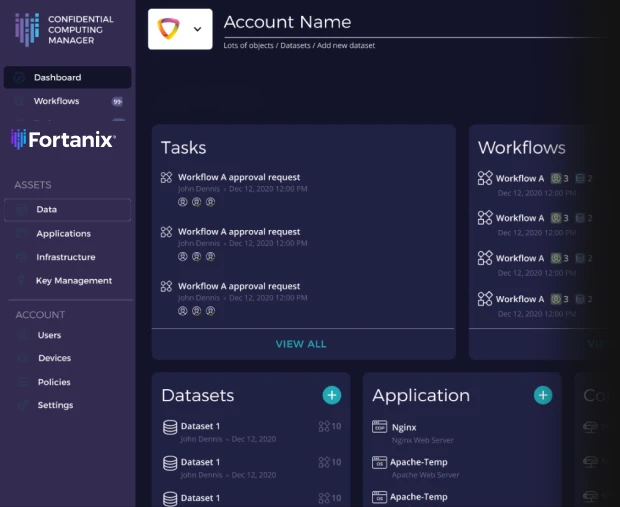
Task: Open Applications in the sidebar
Action: (x=63, y=233)
